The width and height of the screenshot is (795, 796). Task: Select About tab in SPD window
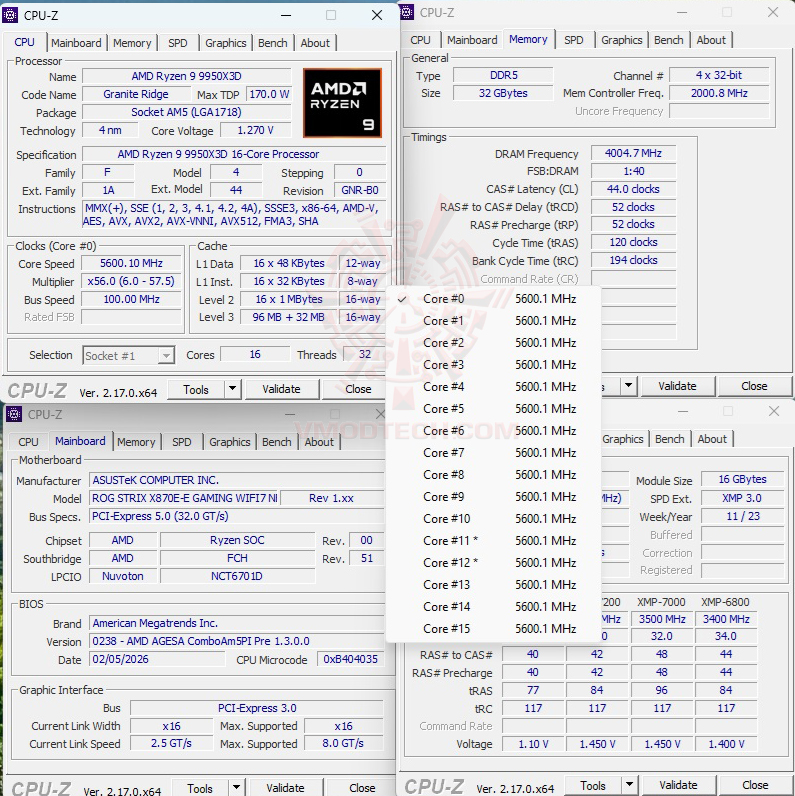point(712,439)
